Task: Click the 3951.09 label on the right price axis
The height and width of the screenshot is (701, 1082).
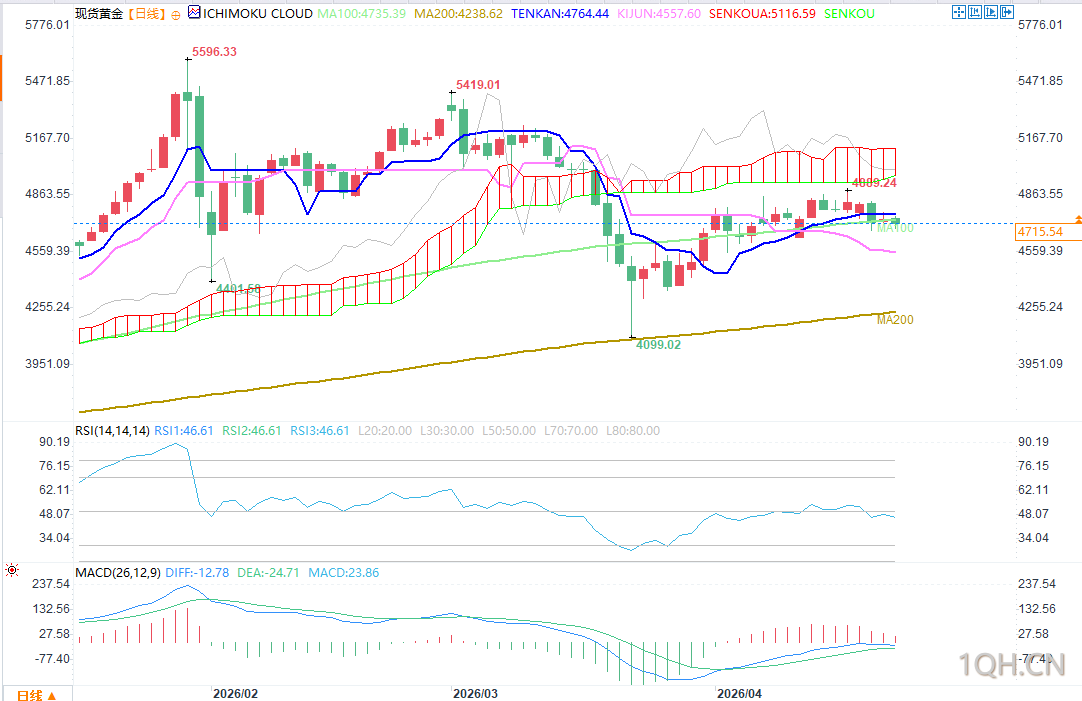Action: click(x=1041, y=364)
